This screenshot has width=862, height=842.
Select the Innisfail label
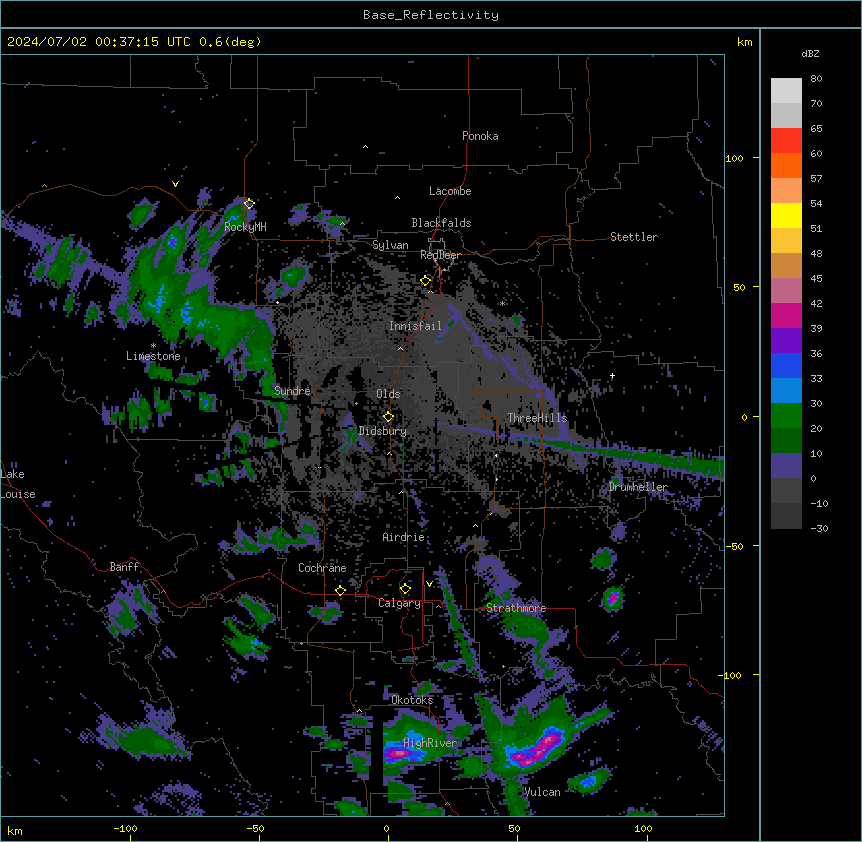[x=415, y=326]
